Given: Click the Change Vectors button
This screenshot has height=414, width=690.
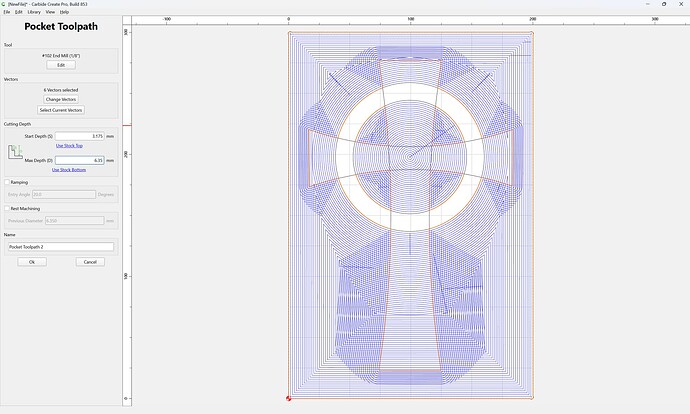Looking at the screenshot, I should coord(61,99).
